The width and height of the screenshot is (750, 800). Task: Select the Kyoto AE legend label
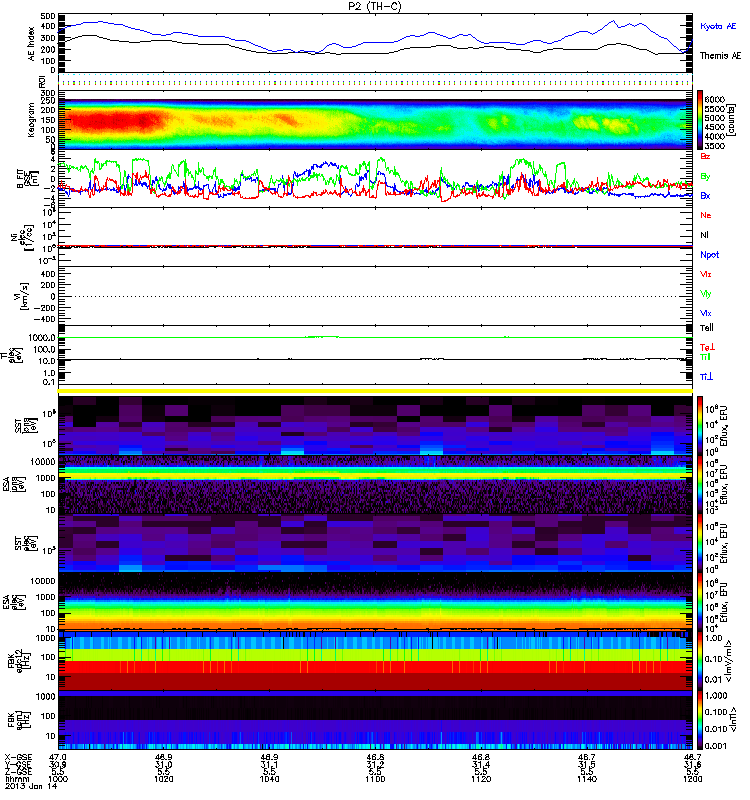tap(718, 26)
